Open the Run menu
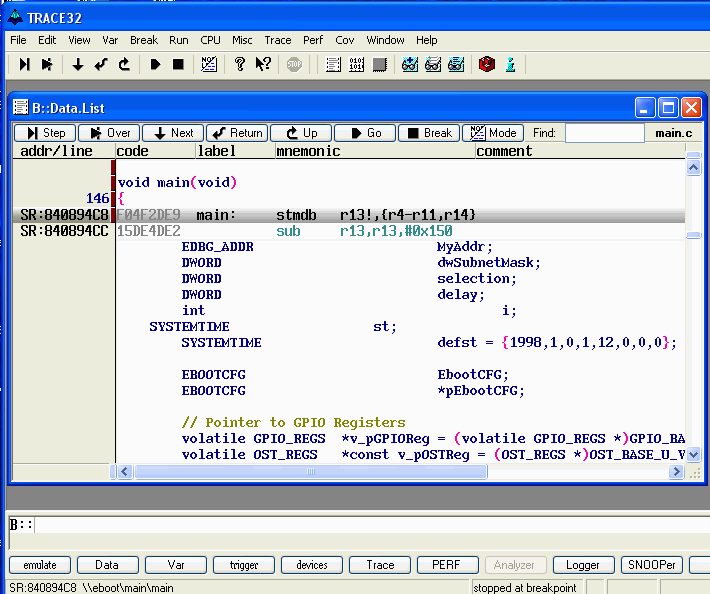The width and height of the screenshot is (710, 594). [179, 40]
